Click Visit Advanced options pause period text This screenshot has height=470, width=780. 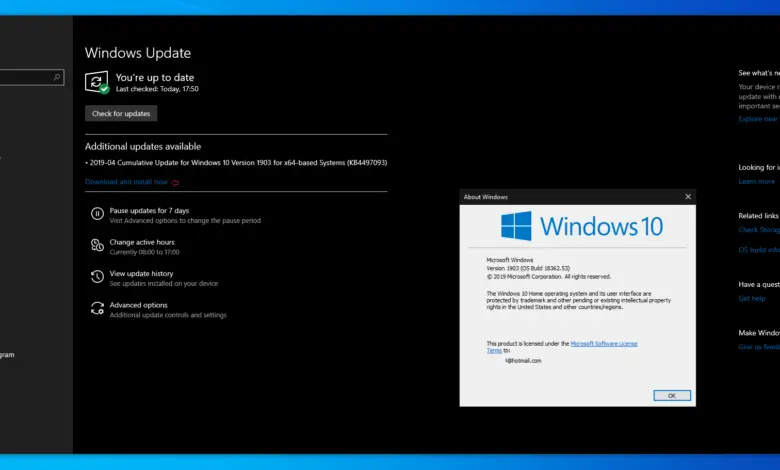[185, 220]
